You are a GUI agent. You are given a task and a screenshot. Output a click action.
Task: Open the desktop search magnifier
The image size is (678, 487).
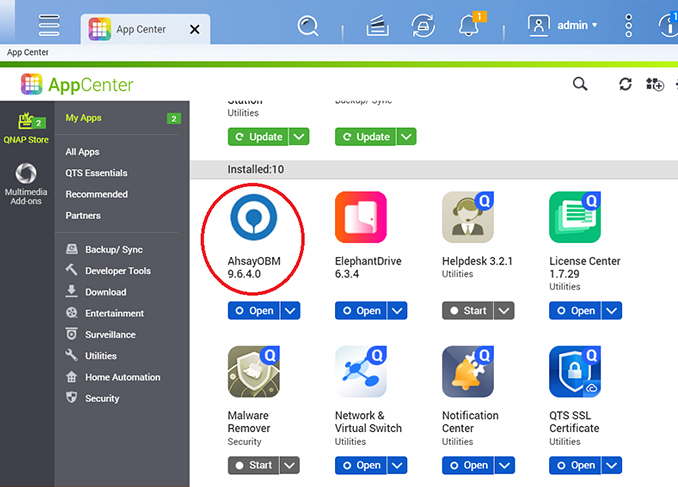click(x=308, y=26)
